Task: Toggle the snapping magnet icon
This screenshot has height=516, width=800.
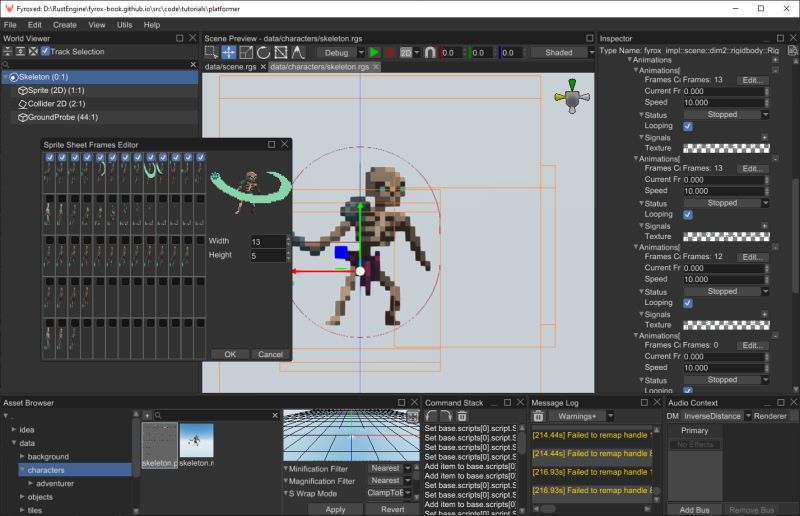Action: [430, 53]
